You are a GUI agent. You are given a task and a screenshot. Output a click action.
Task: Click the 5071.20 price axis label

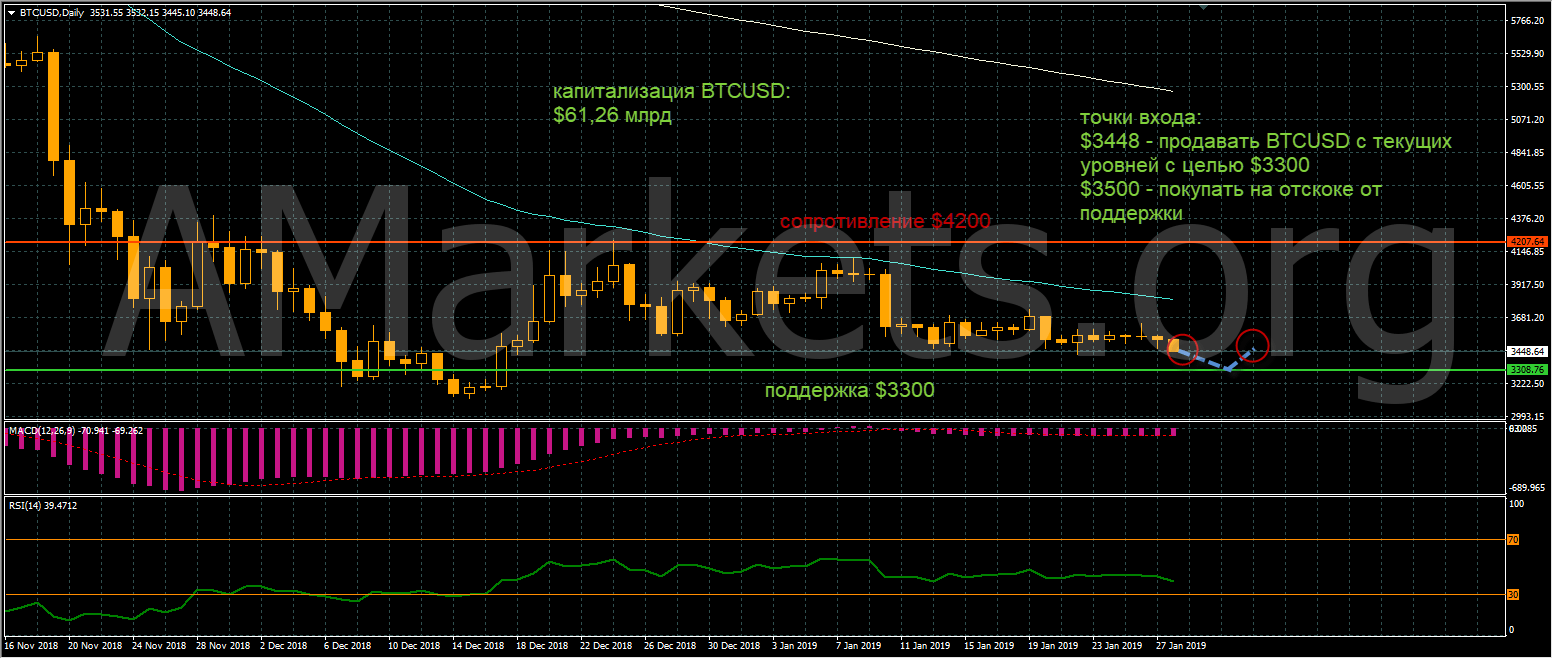pos(1529,120)
